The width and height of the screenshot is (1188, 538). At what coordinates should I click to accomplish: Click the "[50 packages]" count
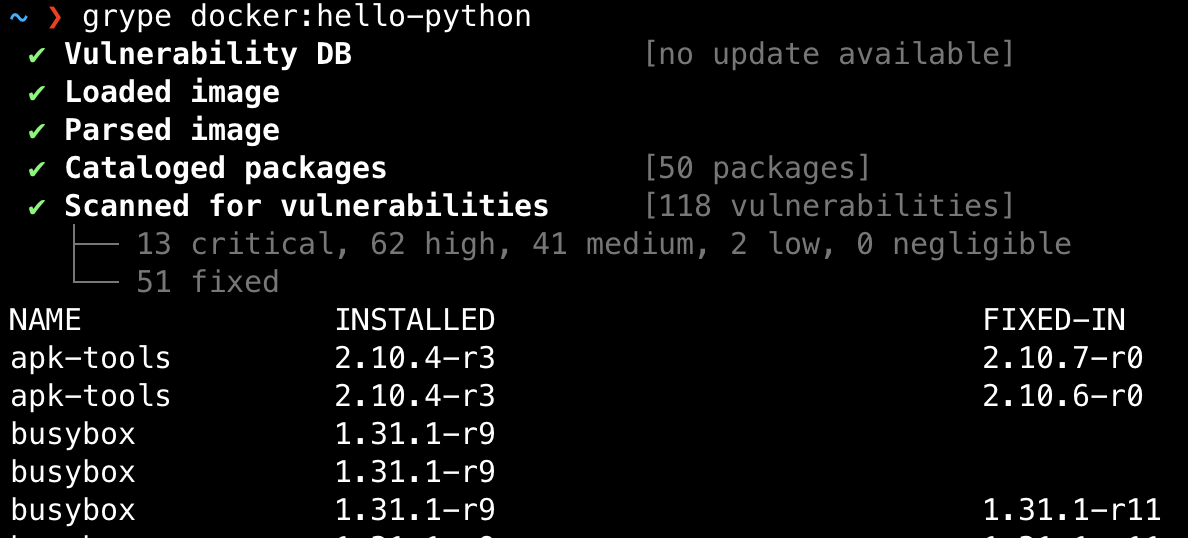[757, 168]
